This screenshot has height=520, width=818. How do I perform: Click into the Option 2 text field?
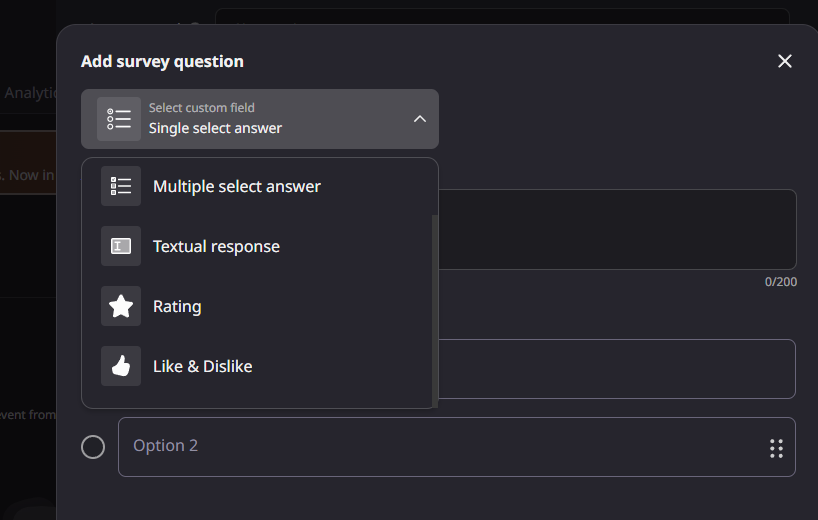coord(440,447)
